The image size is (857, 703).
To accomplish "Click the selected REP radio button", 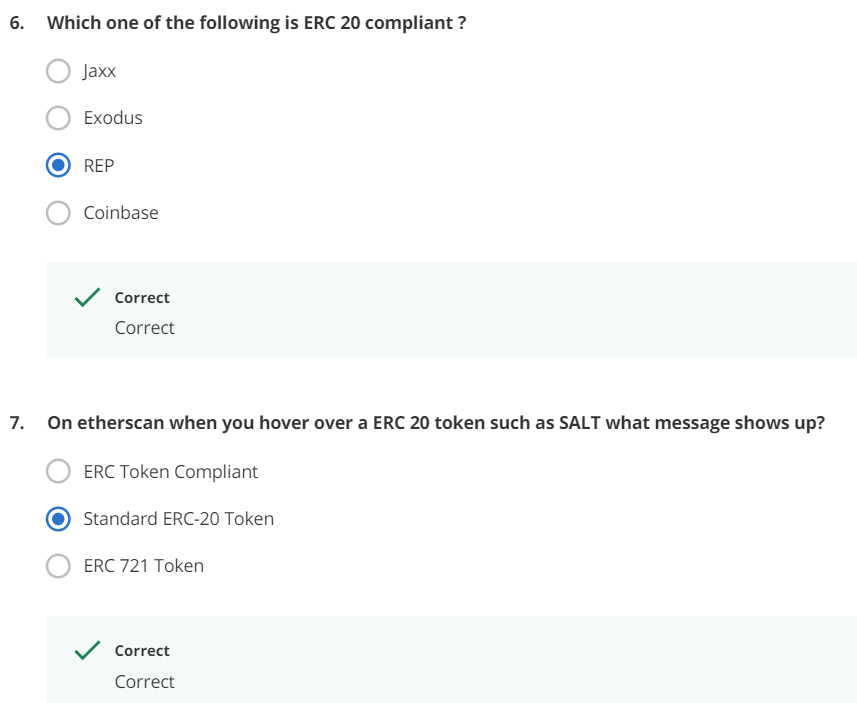I will pos(59,165).
